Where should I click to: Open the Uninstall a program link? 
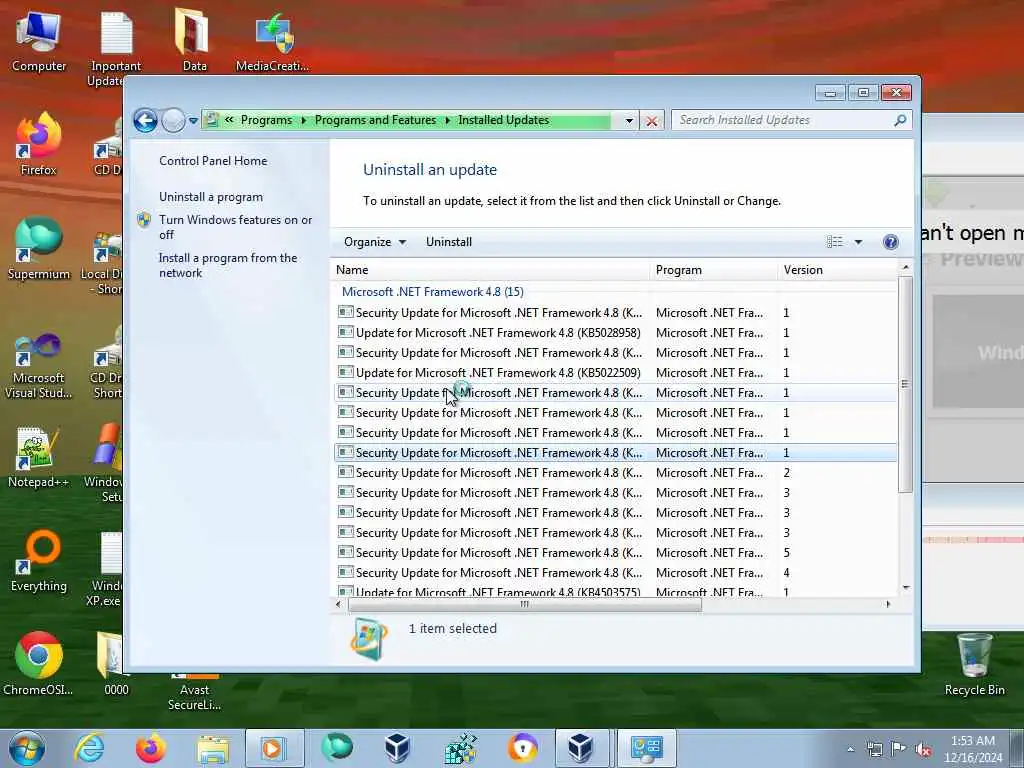211,197
